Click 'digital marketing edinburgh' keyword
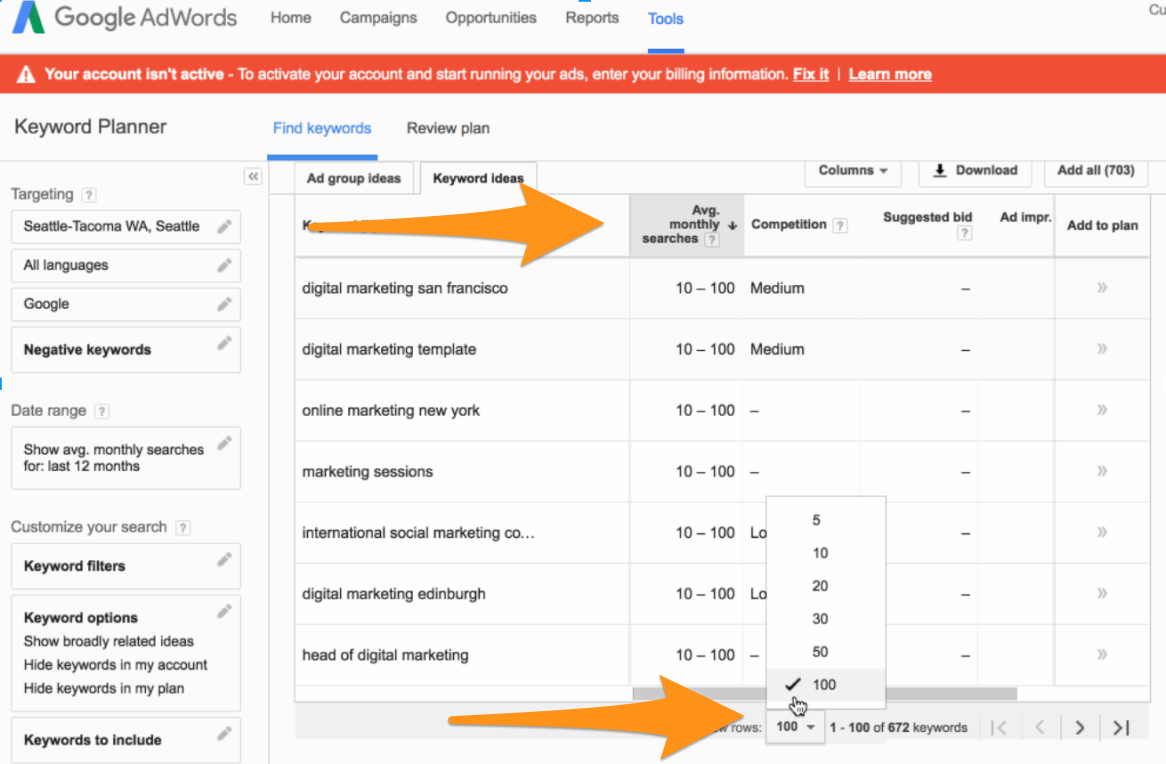 pyautogui.click(x=393, y=594)
